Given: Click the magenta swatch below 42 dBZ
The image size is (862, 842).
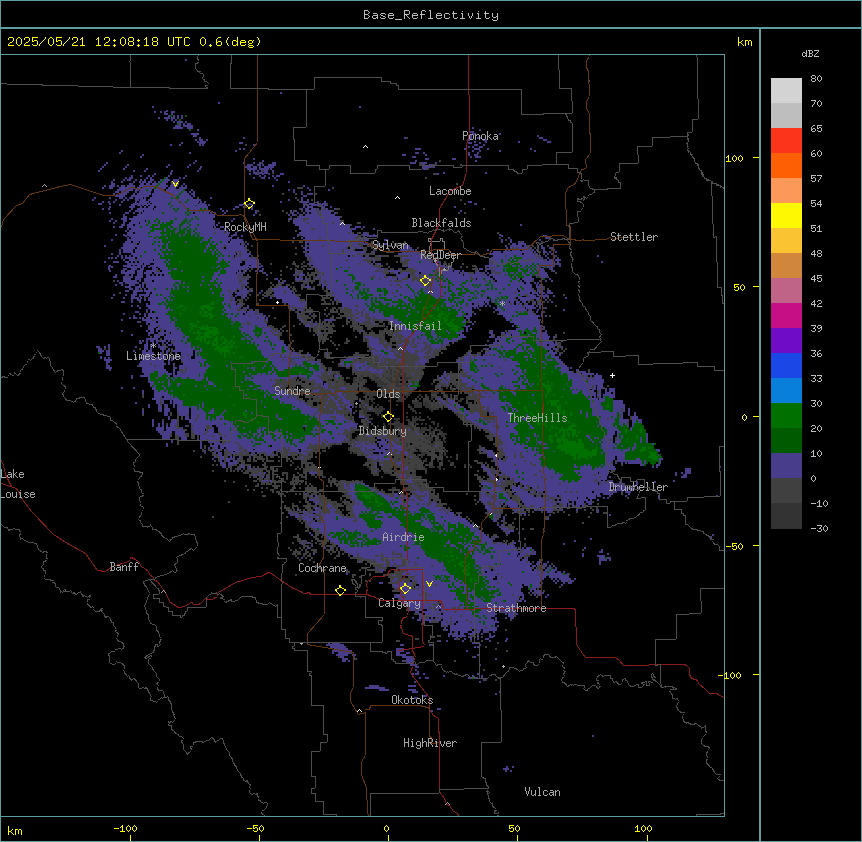Looking at the screenshot, I should 786,315.
